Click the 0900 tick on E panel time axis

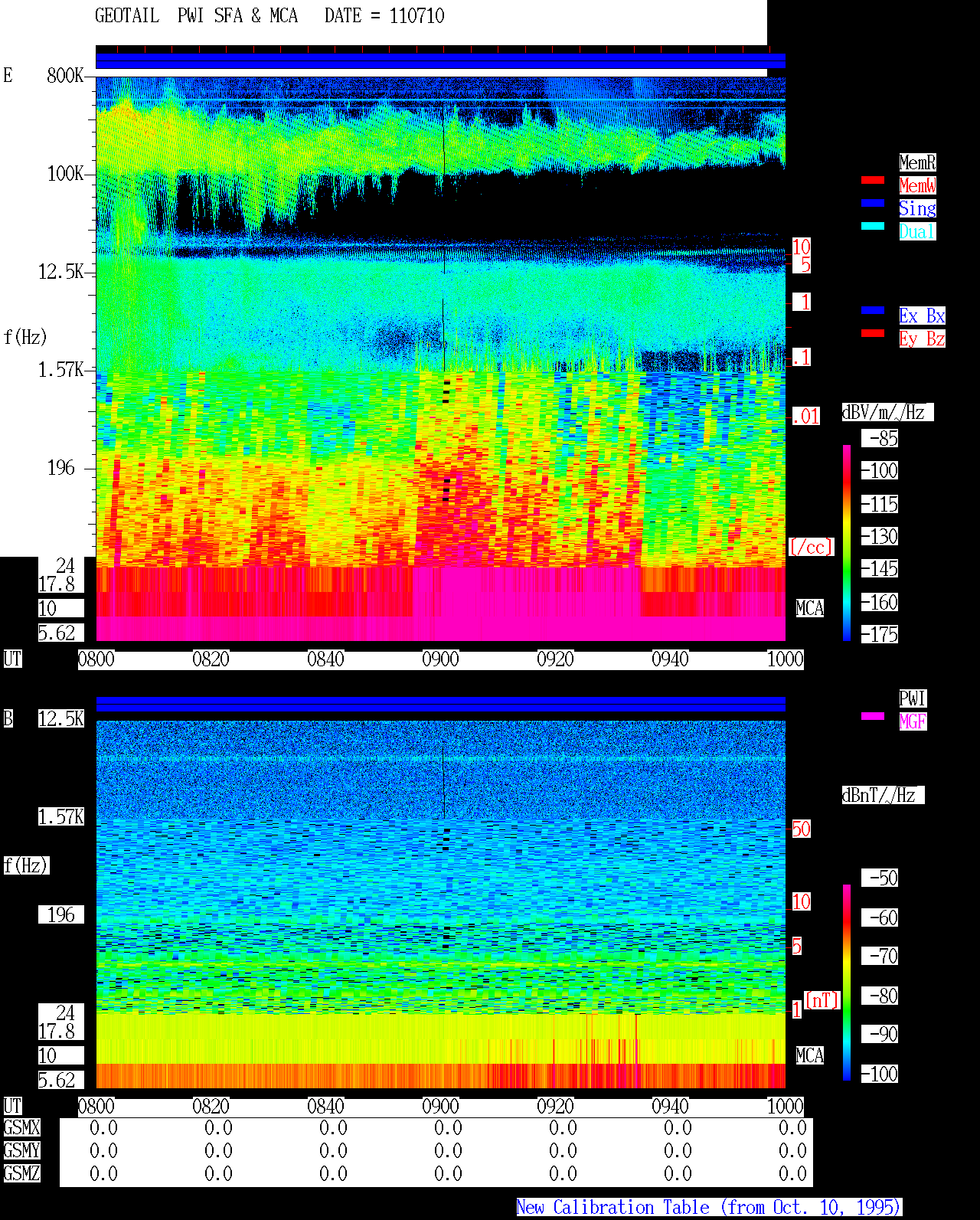[441, 659]
